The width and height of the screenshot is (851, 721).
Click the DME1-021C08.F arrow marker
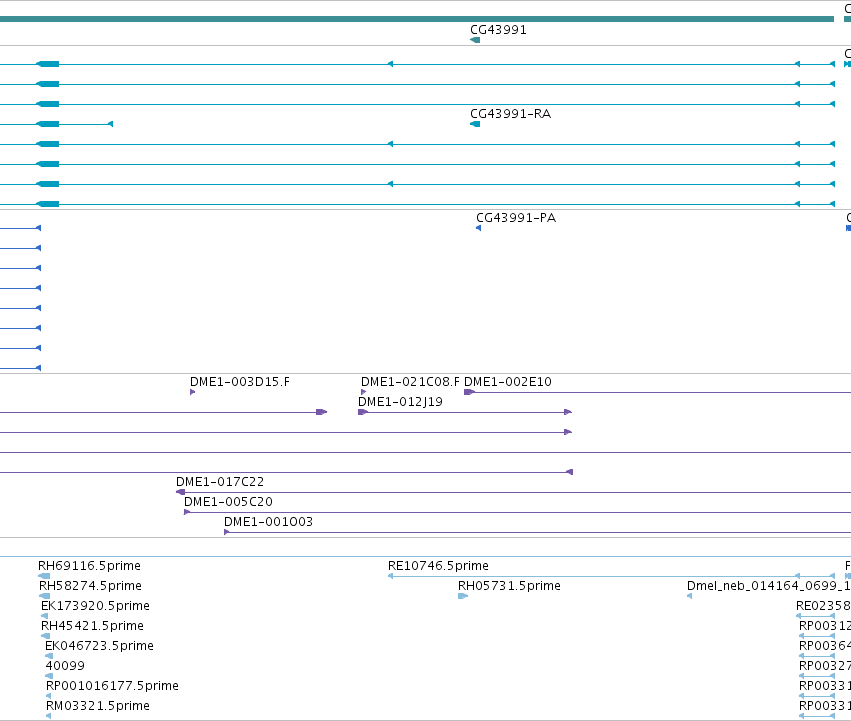(x=364, y=392)
